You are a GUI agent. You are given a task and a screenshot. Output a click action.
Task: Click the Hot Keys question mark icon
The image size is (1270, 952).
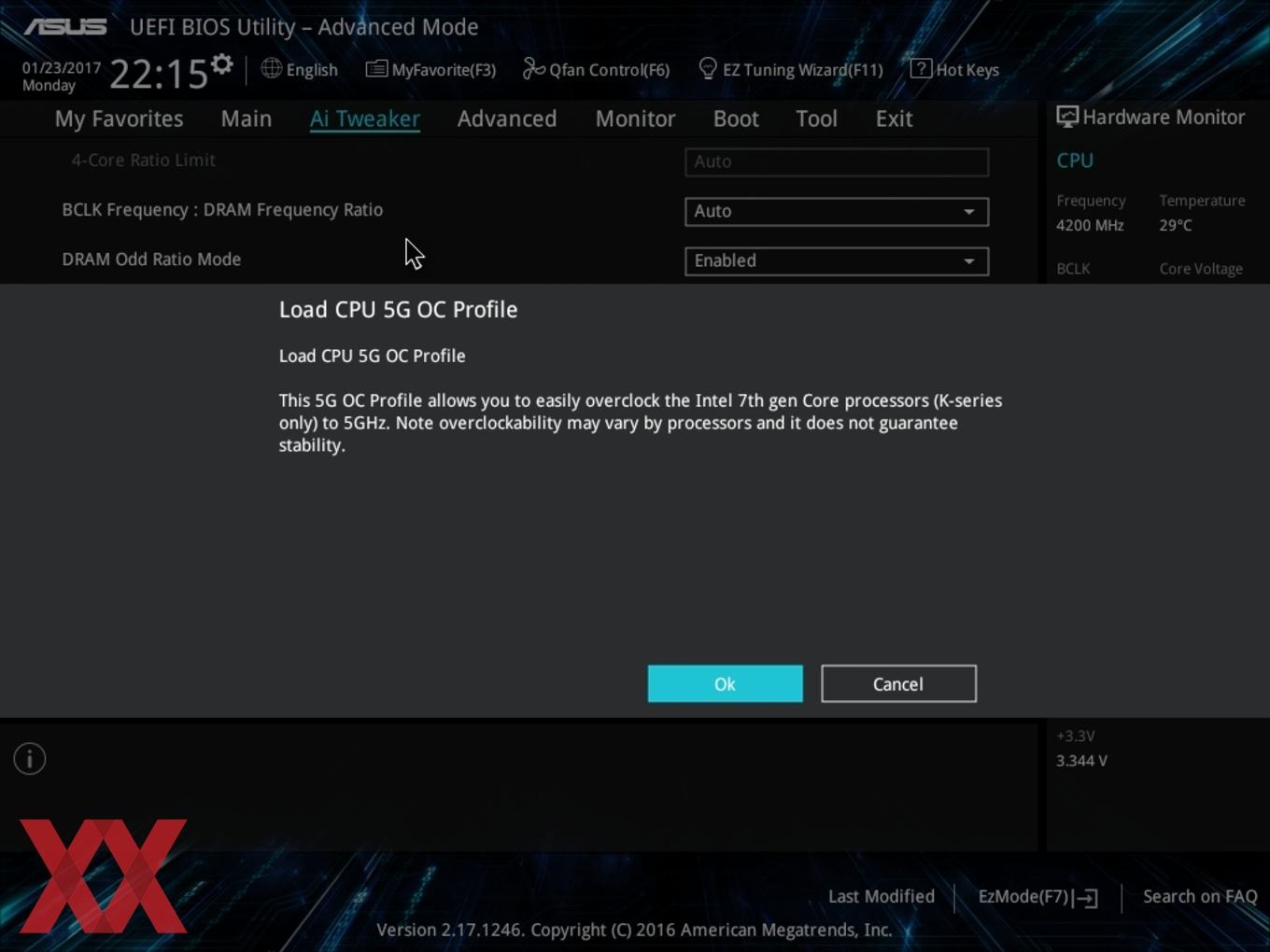[x=921, y=68]
